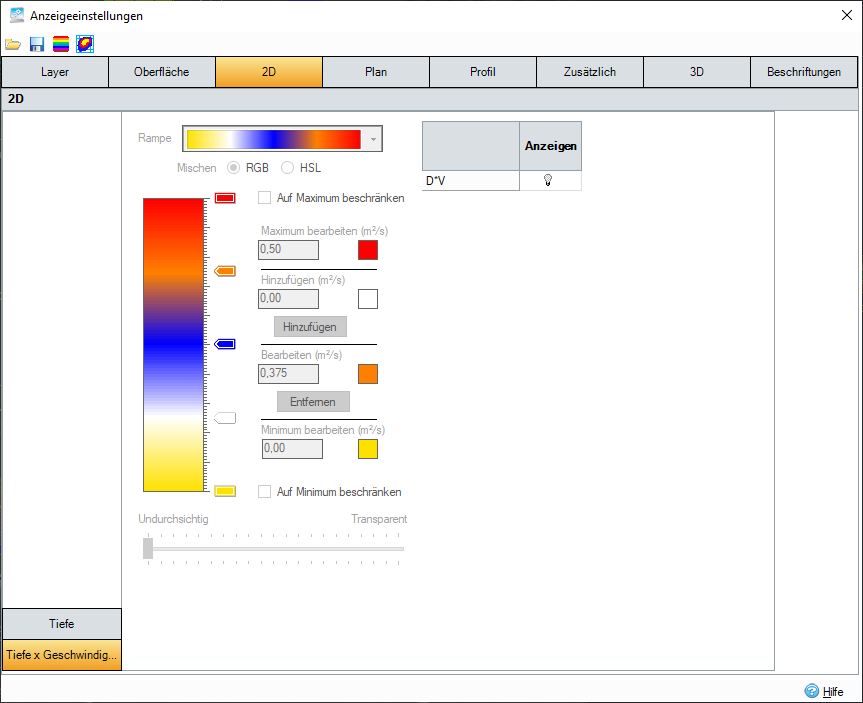Switch to the Layer tab
The width and height of the screenshot is (863, 703).
click(x=54, y=72)
